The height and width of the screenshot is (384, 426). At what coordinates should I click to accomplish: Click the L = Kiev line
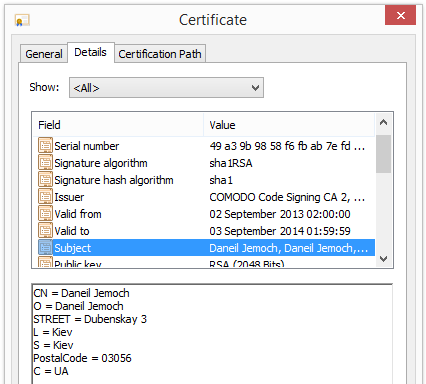point(53,332)
